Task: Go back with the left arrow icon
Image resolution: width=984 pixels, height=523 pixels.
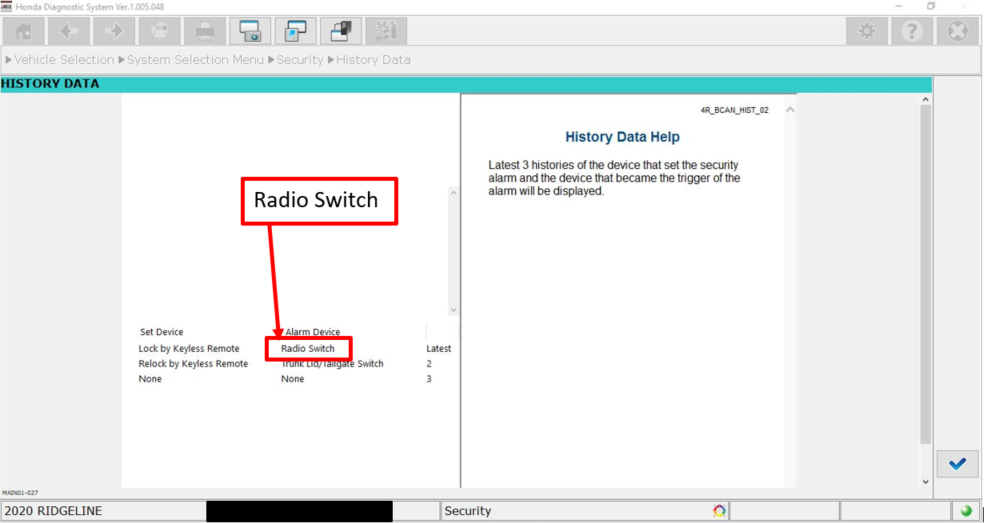Action: pos(69,31)
